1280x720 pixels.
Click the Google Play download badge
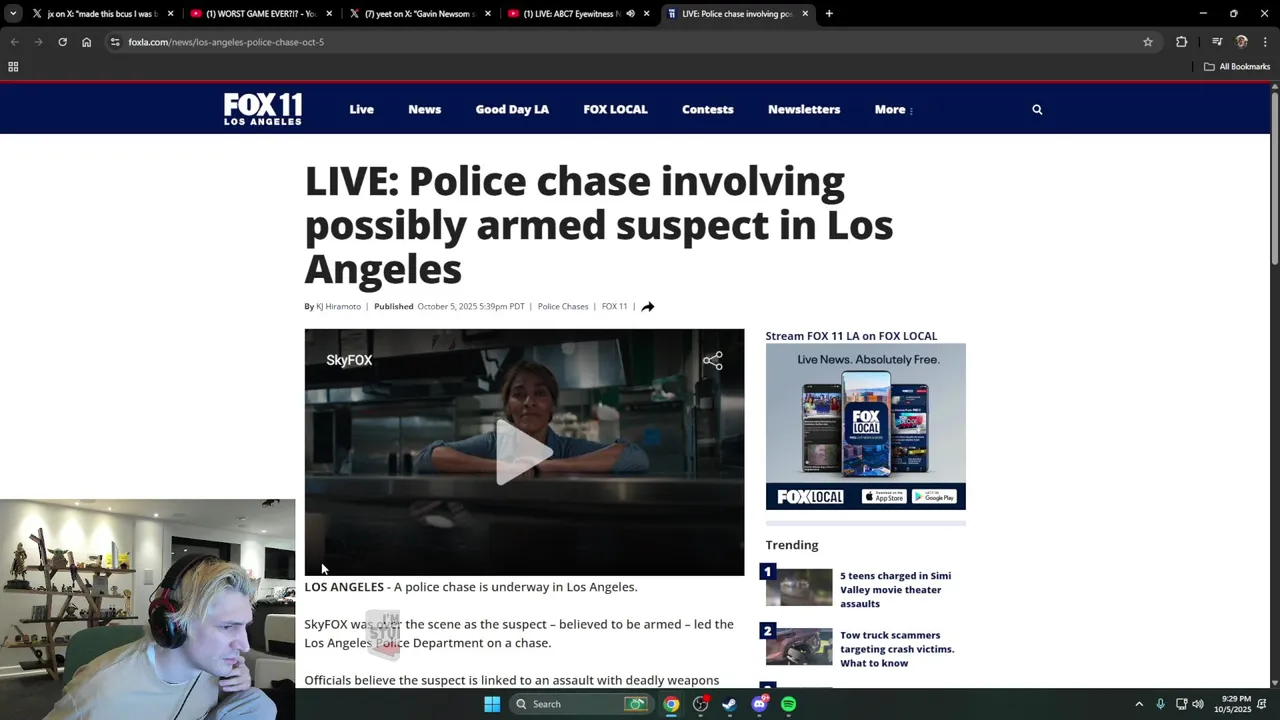[934, 497]
